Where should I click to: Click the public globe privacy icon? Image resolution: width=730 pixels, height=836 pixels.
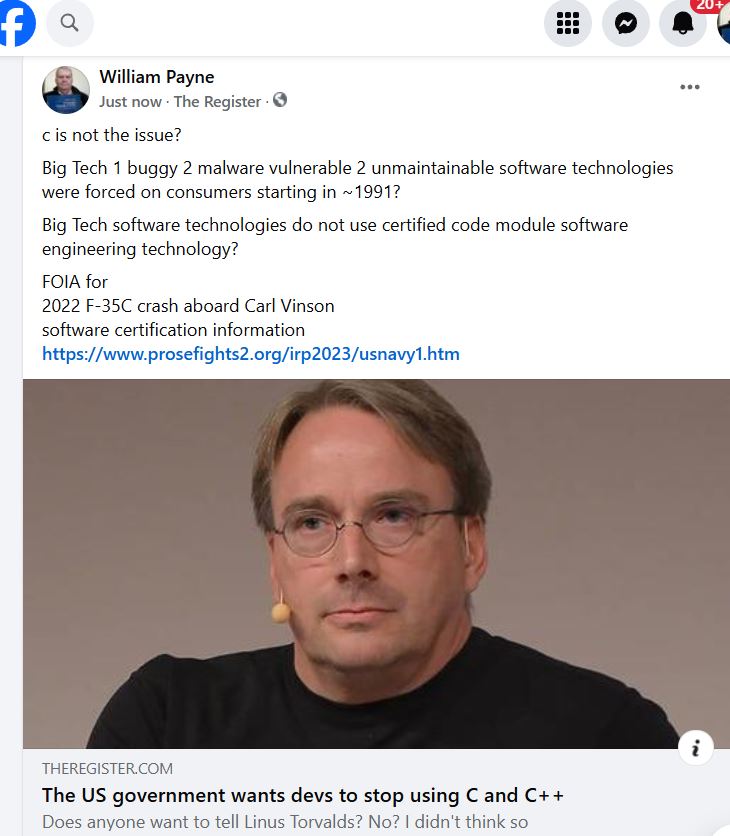pyautogui.click(x=280, y=100)
